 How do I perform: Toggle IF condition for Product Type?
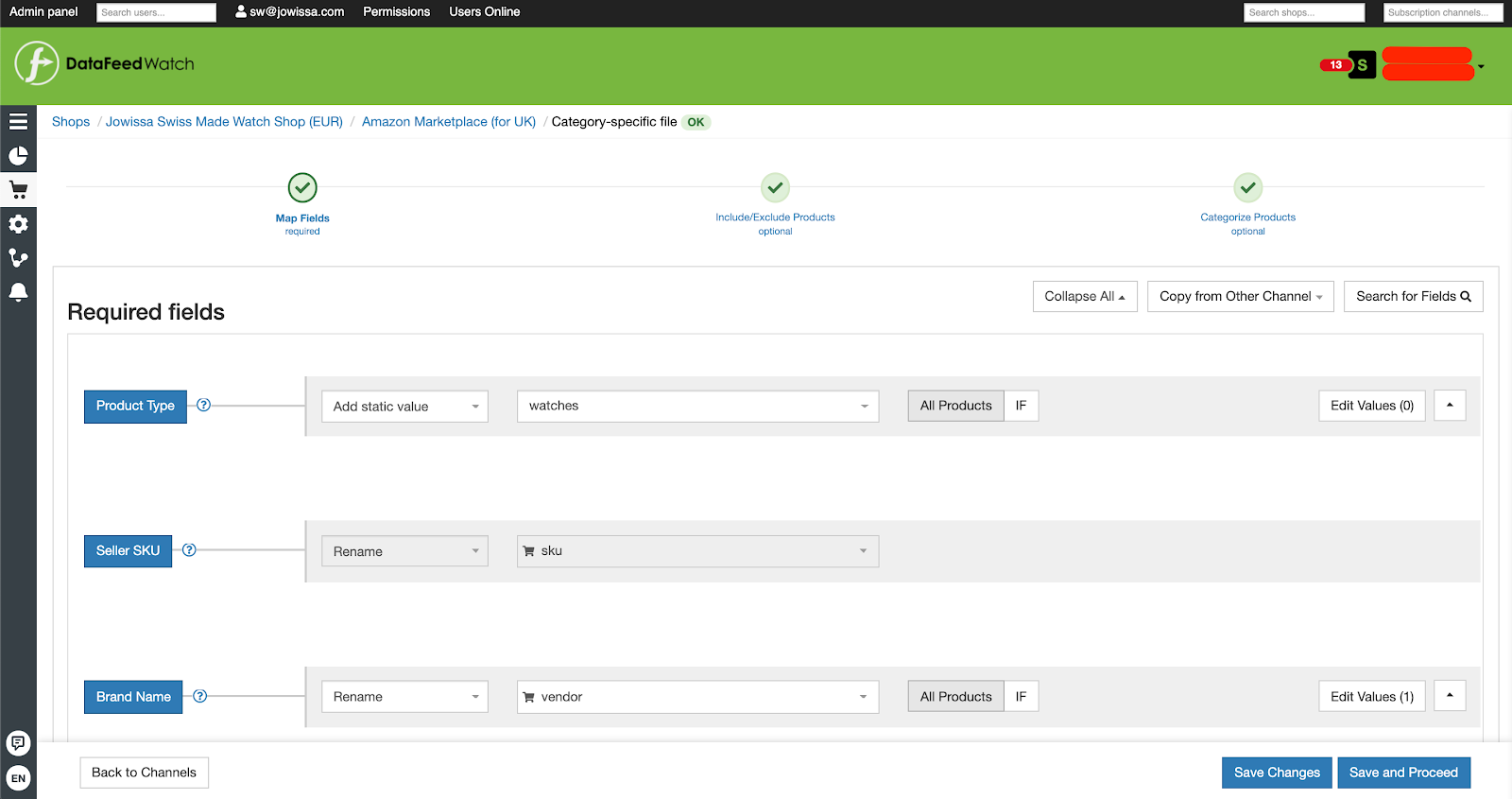tap(1021, 406)
